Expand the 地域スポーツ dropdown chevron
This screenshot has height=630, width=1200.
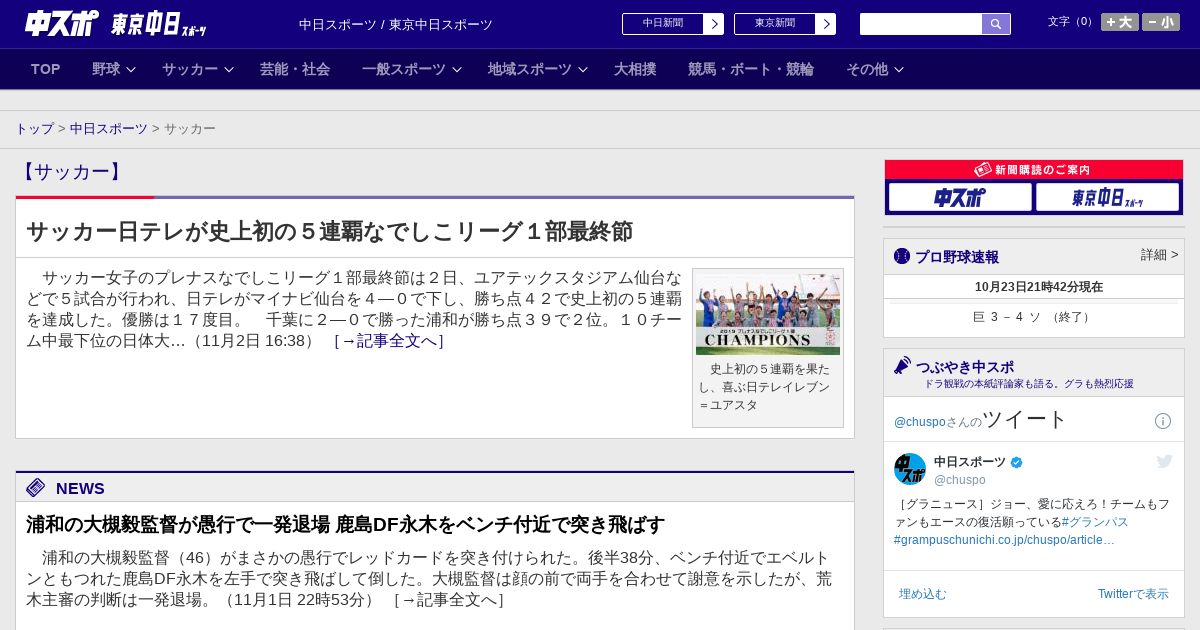click(583, 69)
